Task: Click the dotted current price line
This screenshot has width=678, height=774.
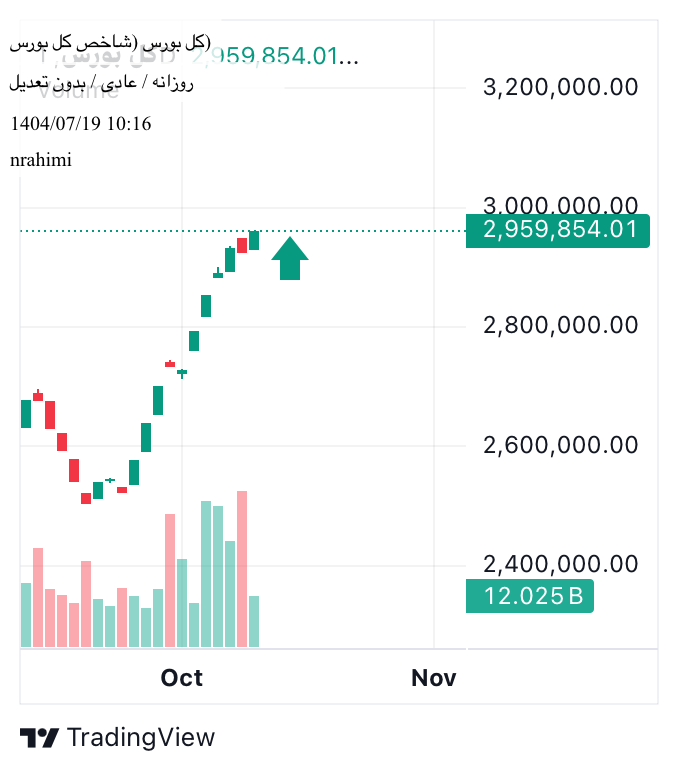Action: click(x=380, y=231)
